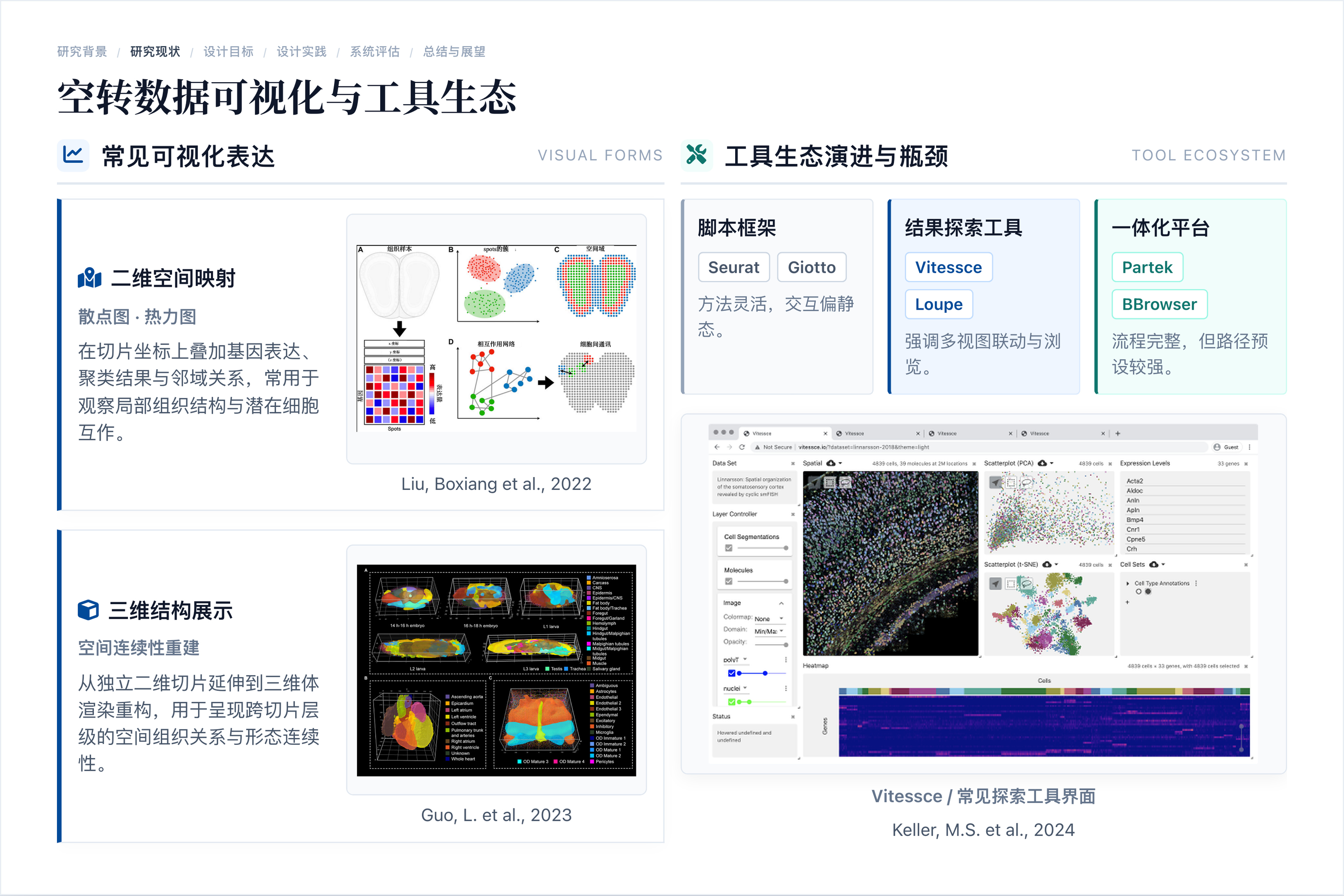1344x896 pixels.
Task: Toggle the Molecules layer checkbox
Action: [x=729, y=581]
